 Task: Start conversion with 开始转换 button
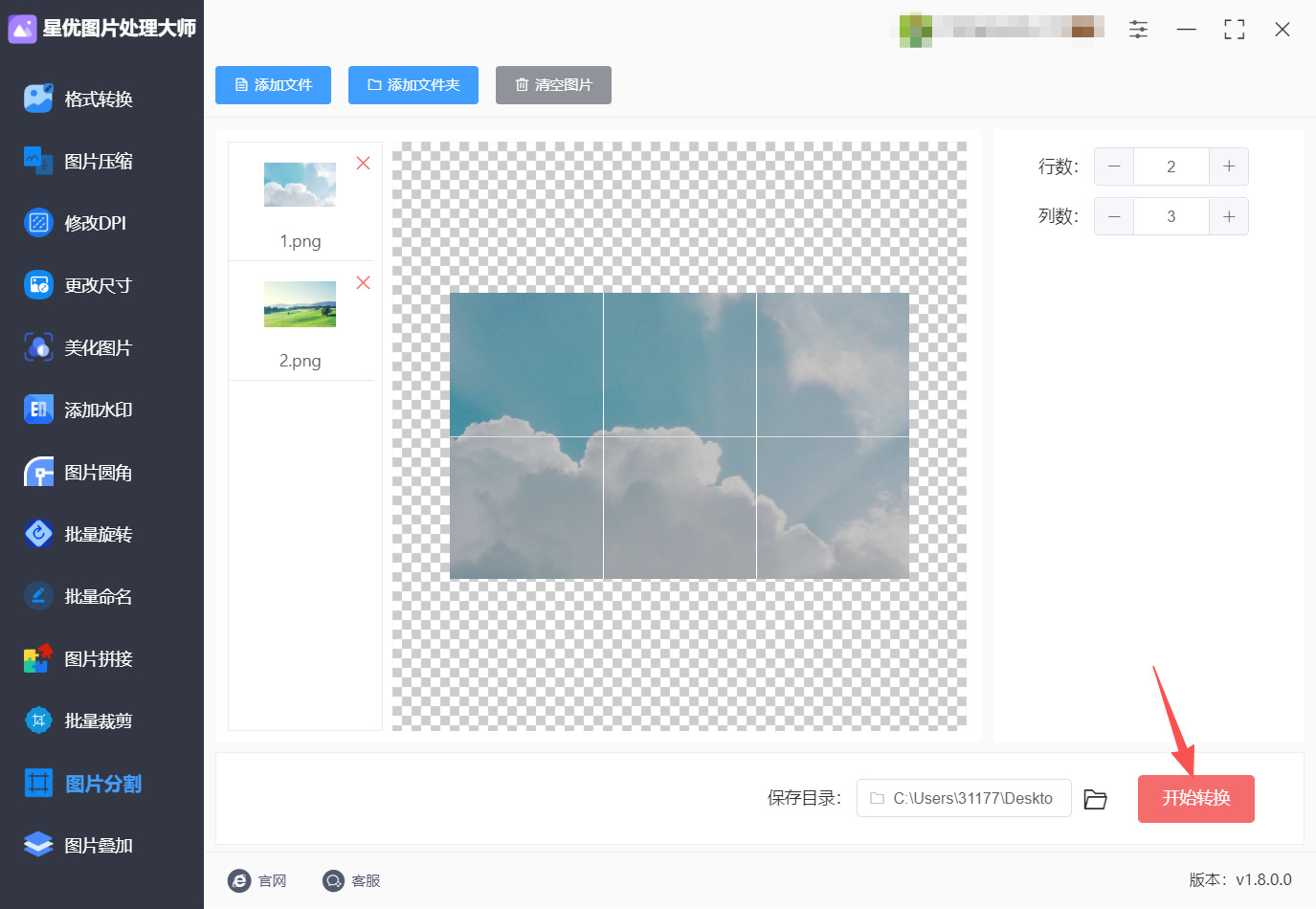click(x=1196, y=799)
